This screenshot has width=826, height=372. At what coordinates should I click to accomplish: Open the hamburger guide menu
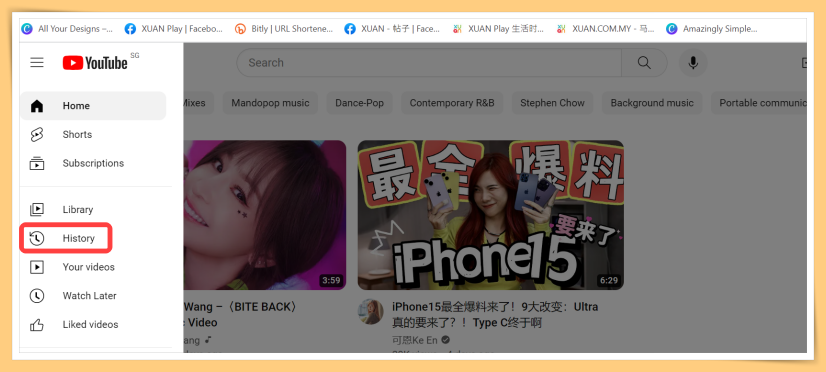click(x=37, y=63)
